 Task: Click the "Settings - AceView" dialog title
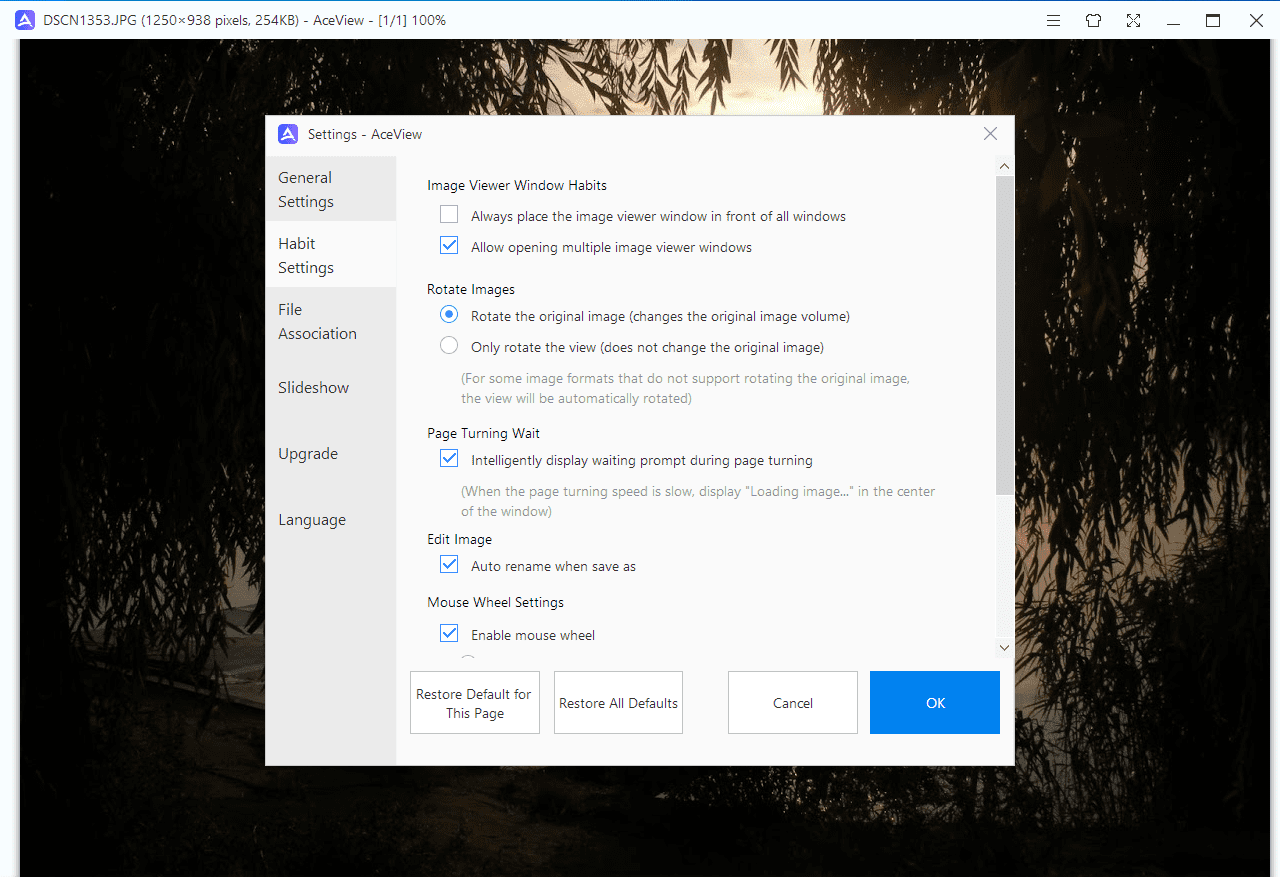(x=365, y=134)
